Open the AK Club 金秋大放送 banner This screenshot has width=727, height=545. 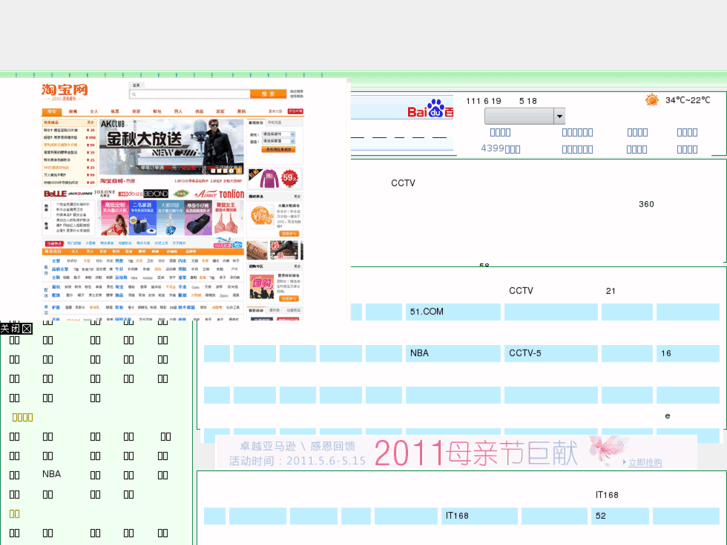point(171,147)
